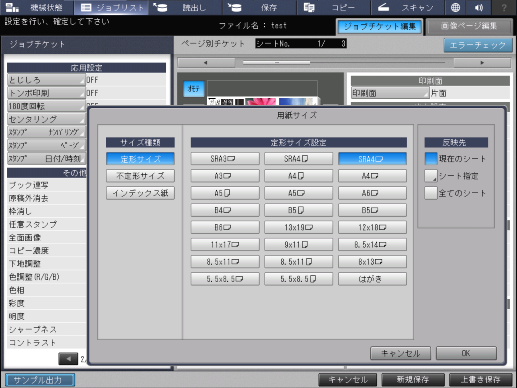Choose A4 portrait paper size
Viewport: 517px width, 388px height.
(x=299, y=176)
